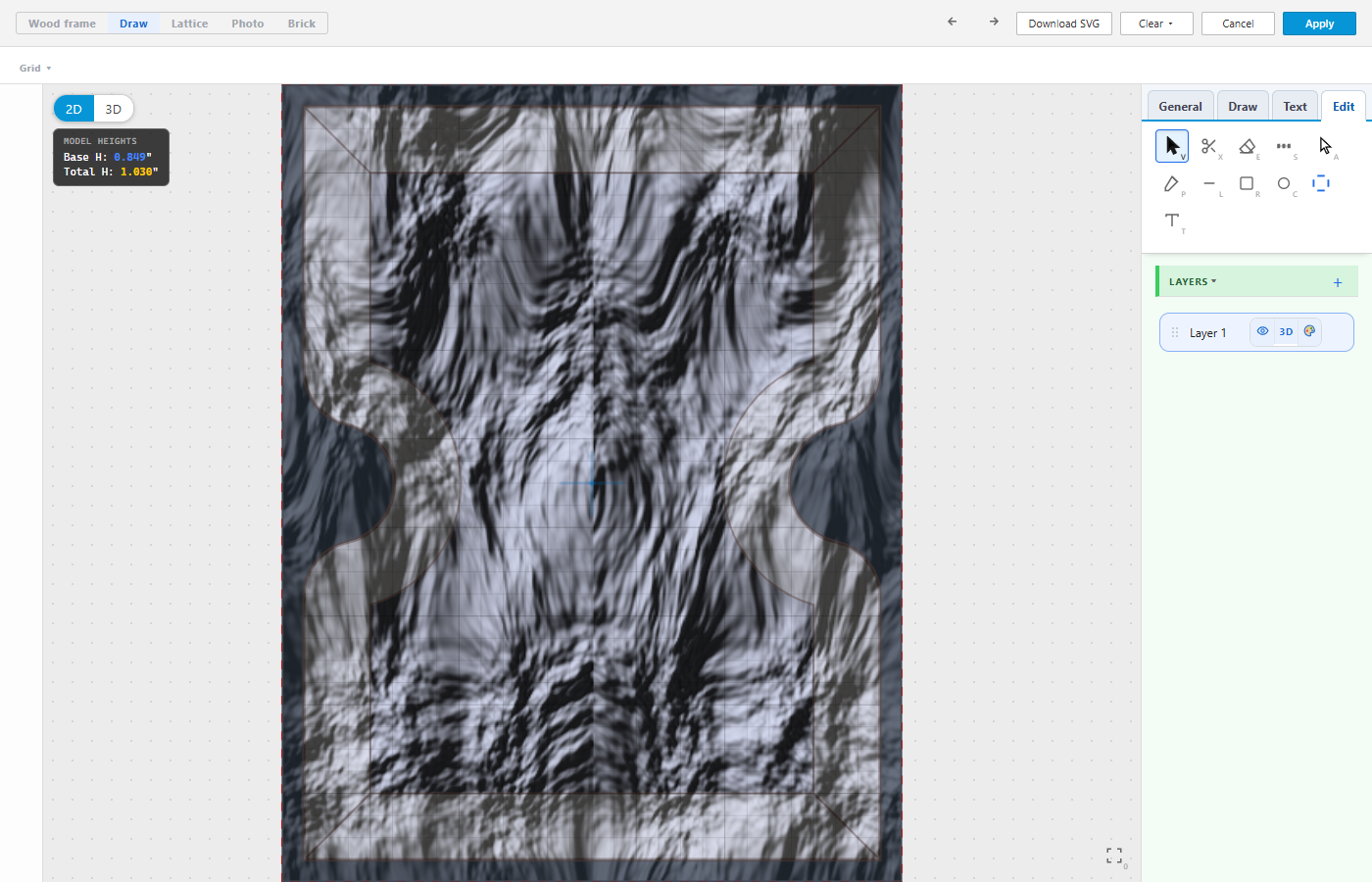This screenshot has width=1372, height=882.
Task: Click the undo back arrow
Action: (952, 22)
